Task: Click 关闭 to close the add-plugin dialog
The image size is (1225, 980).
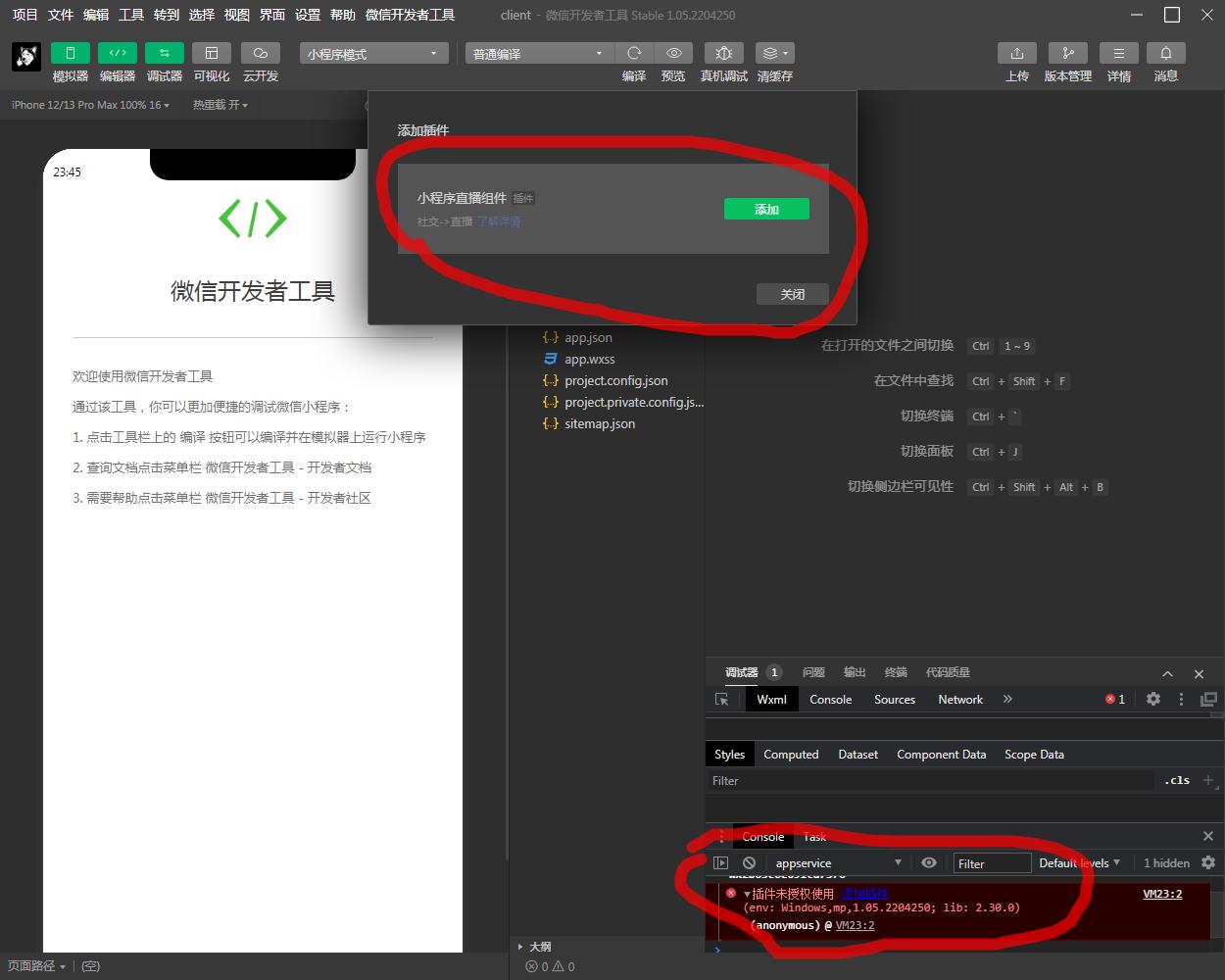Action: point(792,294)
